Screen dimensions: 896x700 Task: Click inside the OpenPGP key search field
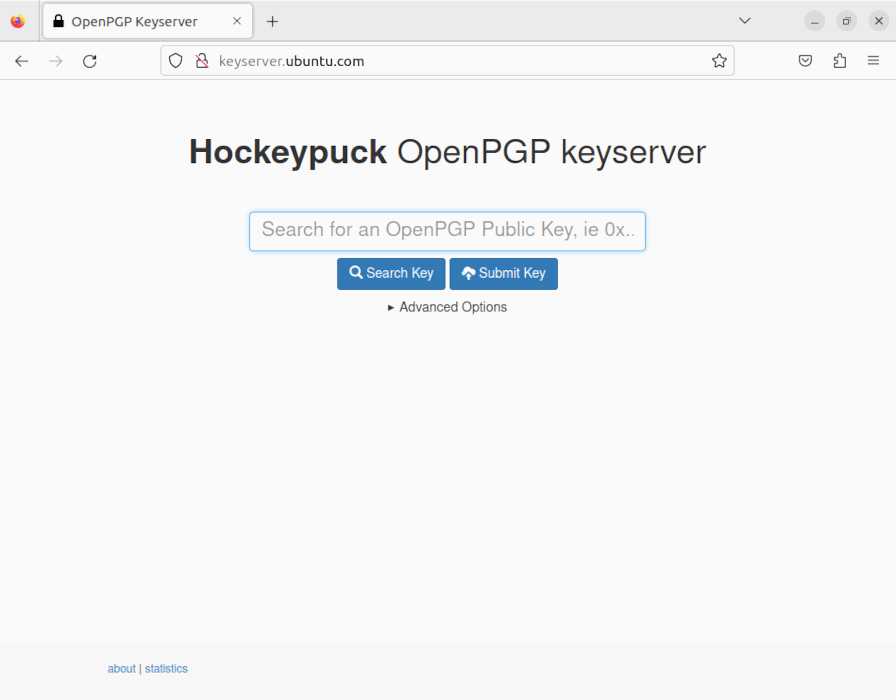(447, 231)
